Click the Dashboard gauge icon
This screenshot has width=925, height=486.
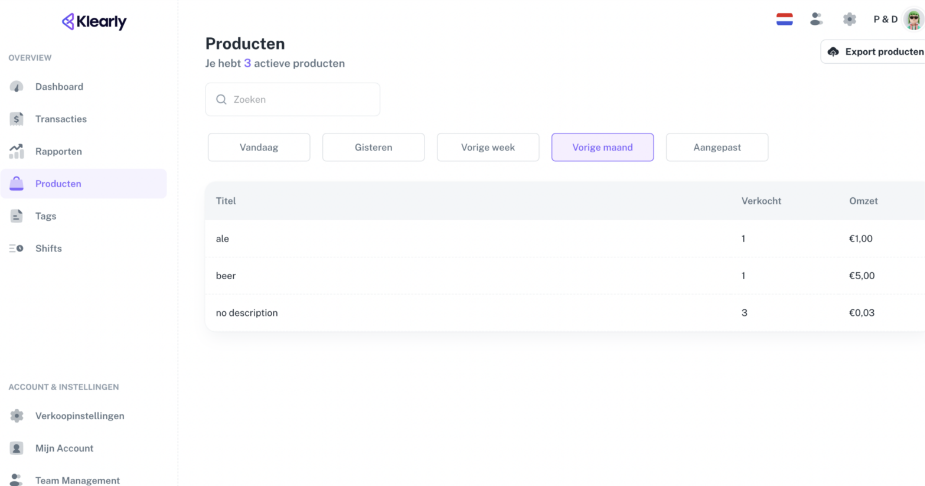click(x=16, y=87)
